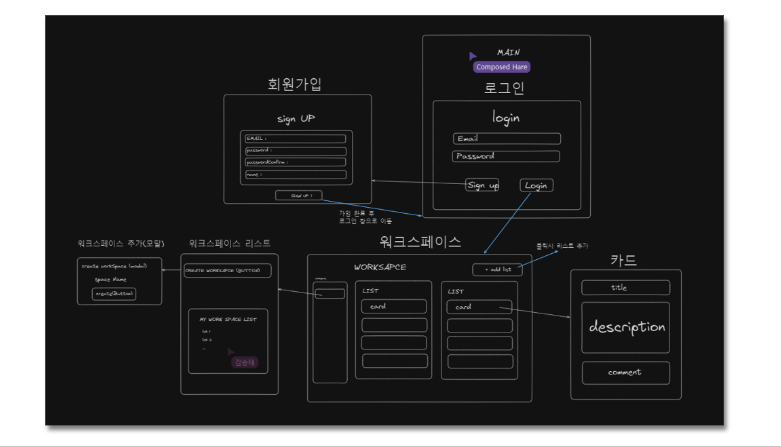Screen dimensions: 781x447
Task: Select the passwordConfirm field
Action: pyautogui.click(x=295, y=162)
